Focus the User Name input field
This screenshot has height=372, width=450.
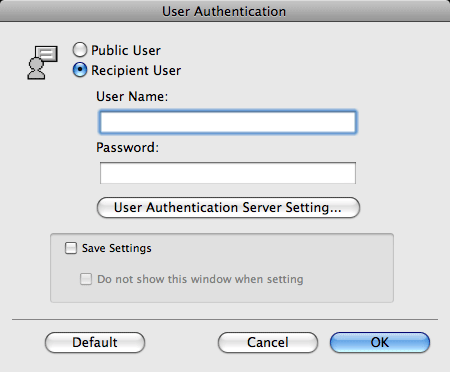coord(228,122)
